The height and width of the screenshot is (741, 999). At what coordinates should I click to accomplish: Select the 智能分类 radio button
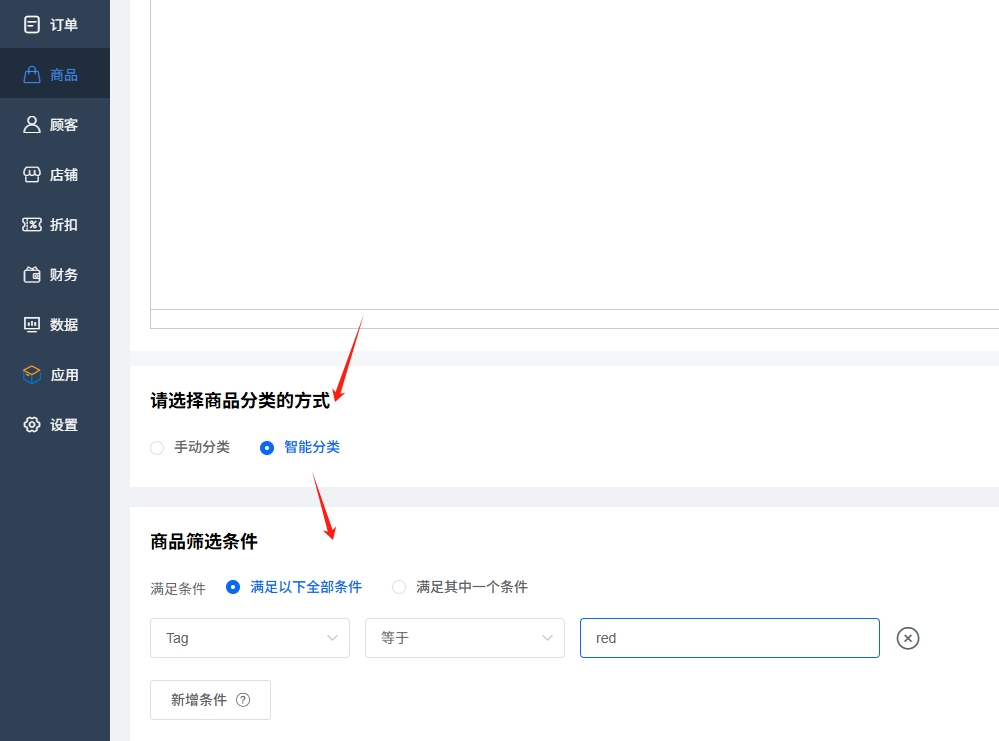(267, 448)
